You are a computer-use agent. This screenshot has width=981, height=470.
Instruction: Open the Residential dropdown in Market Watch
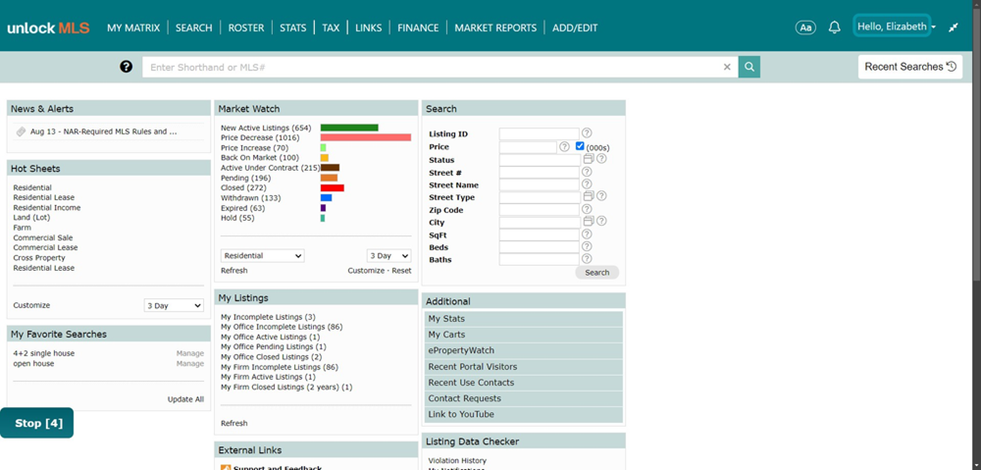263,256
